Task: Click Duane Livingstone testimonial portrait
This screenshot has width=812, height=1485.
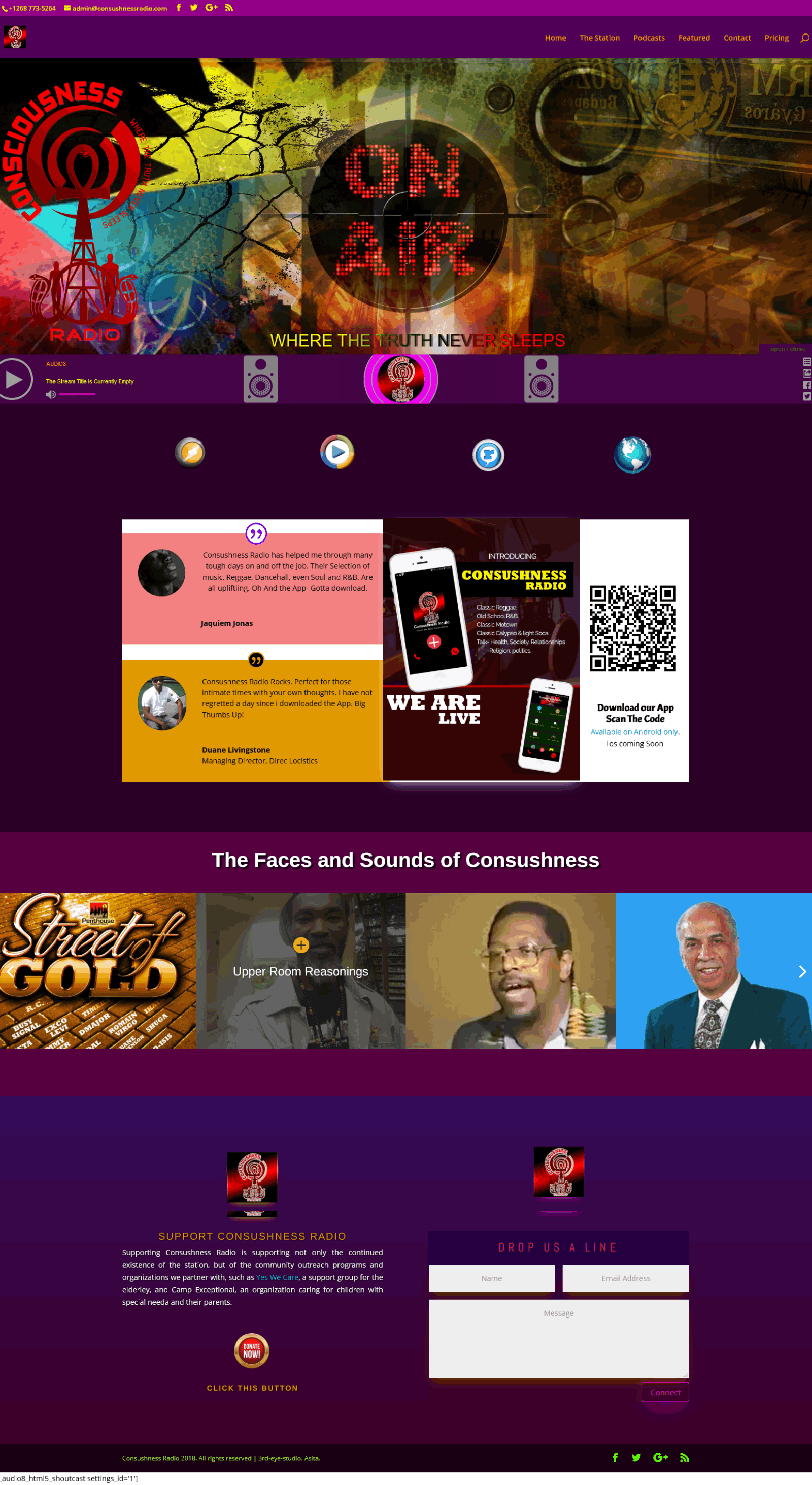Action: pos(162,703)
